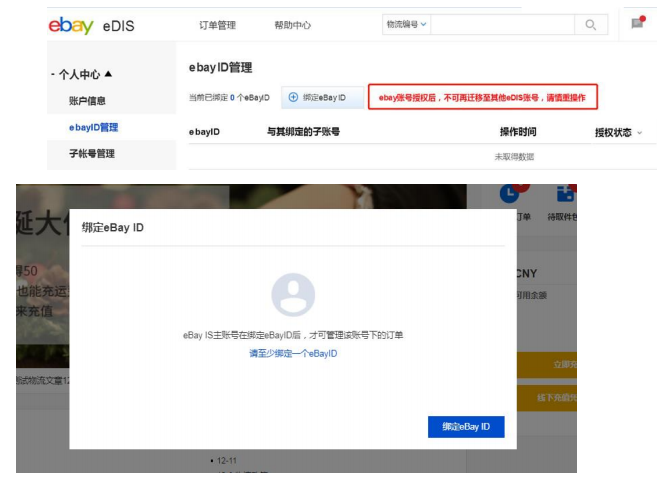Expand the 授权状态 column filter
The image size is (664, 492).
(639, 133)
